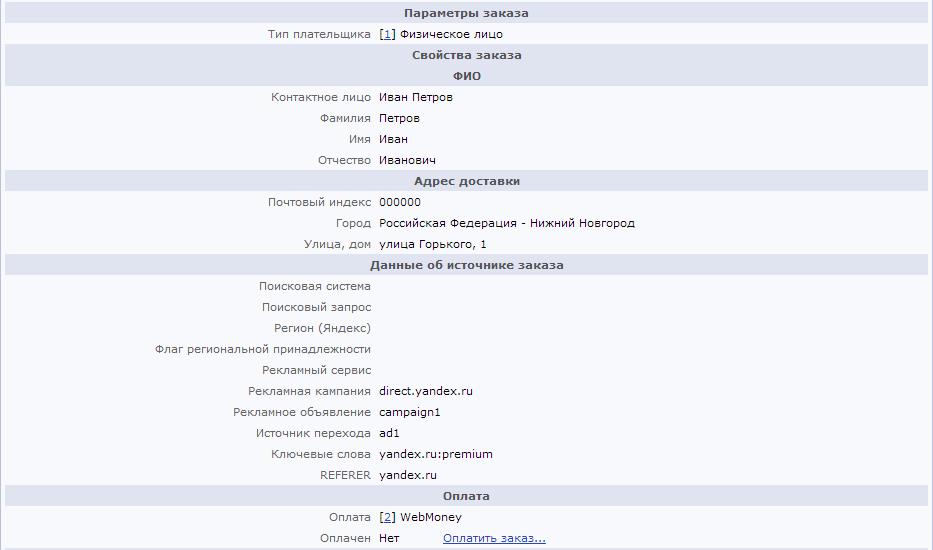Screen dimensions: 933x550
Task: Click the ad value campaign1
Action: pos(410,412)
